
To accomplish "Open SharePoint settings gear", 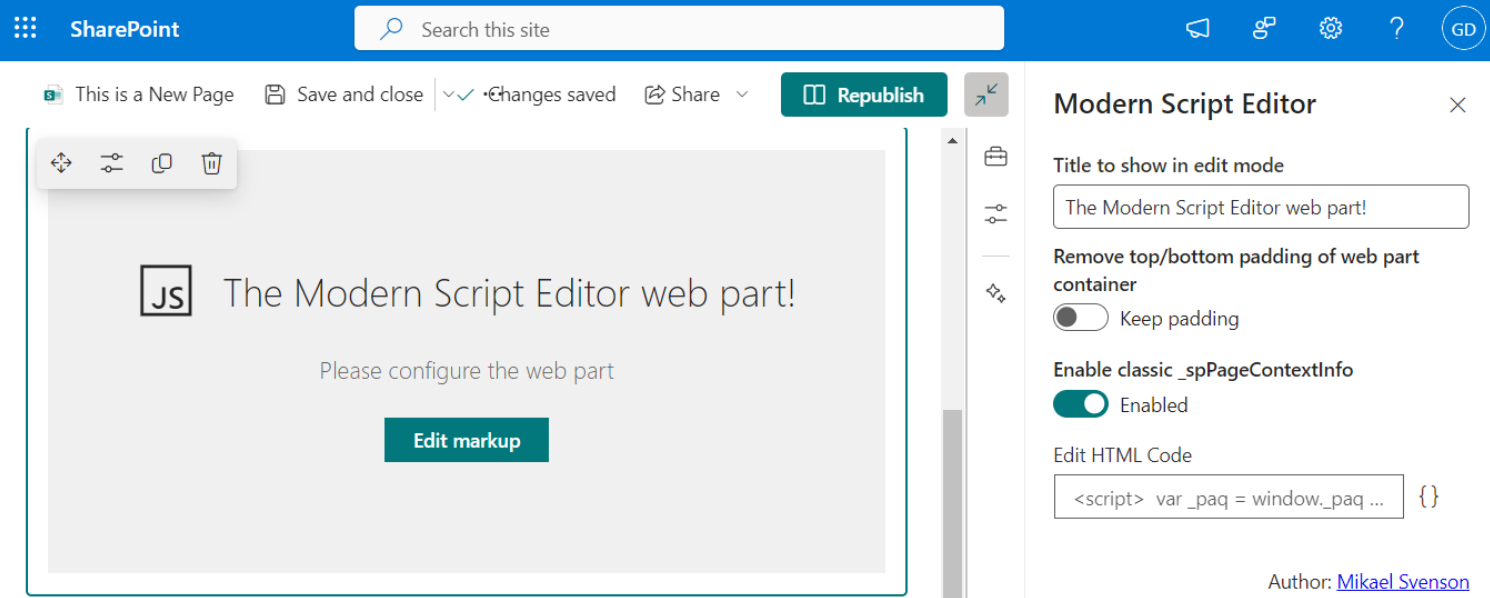I will pyautogui.click(x=1330, y=28).
